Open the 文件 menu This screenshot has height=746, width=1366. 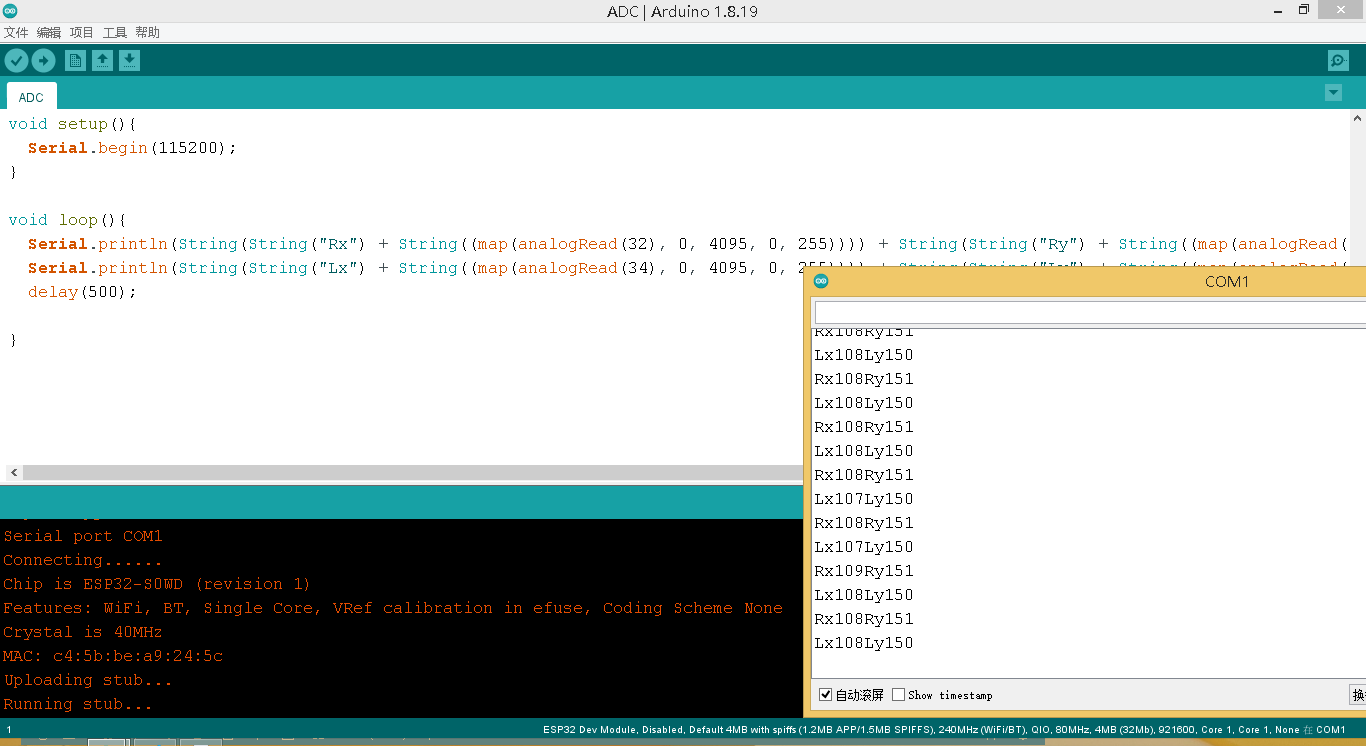tap(16, 33)
